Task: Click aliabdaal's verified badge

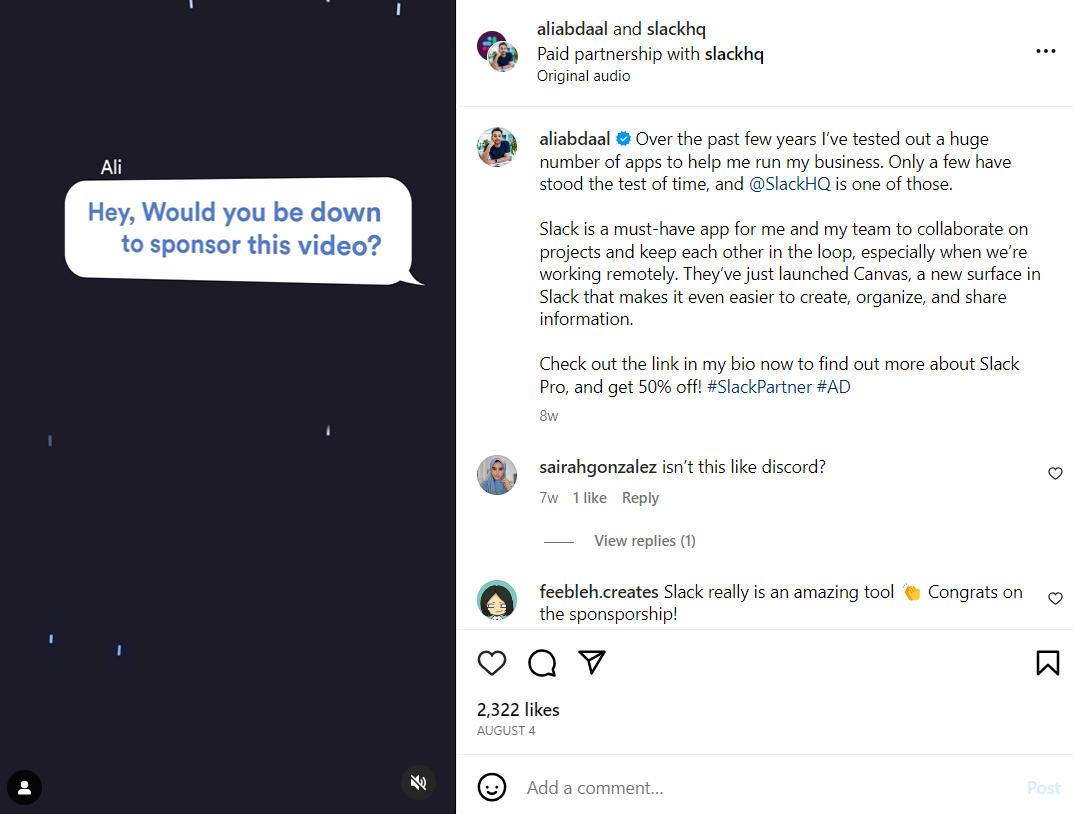Action: click(x=623, y=138)
